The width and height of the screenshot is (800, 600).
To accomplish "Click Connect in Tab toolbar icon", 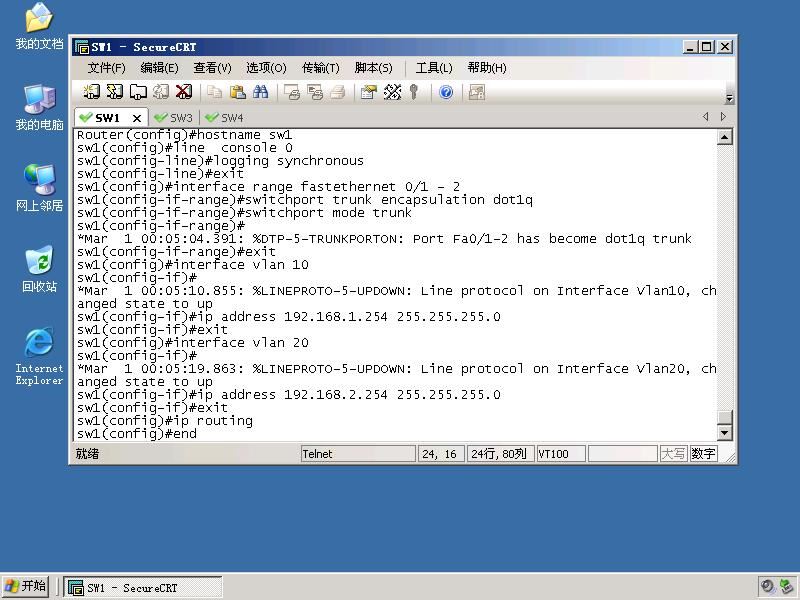I will pos(138,92).
